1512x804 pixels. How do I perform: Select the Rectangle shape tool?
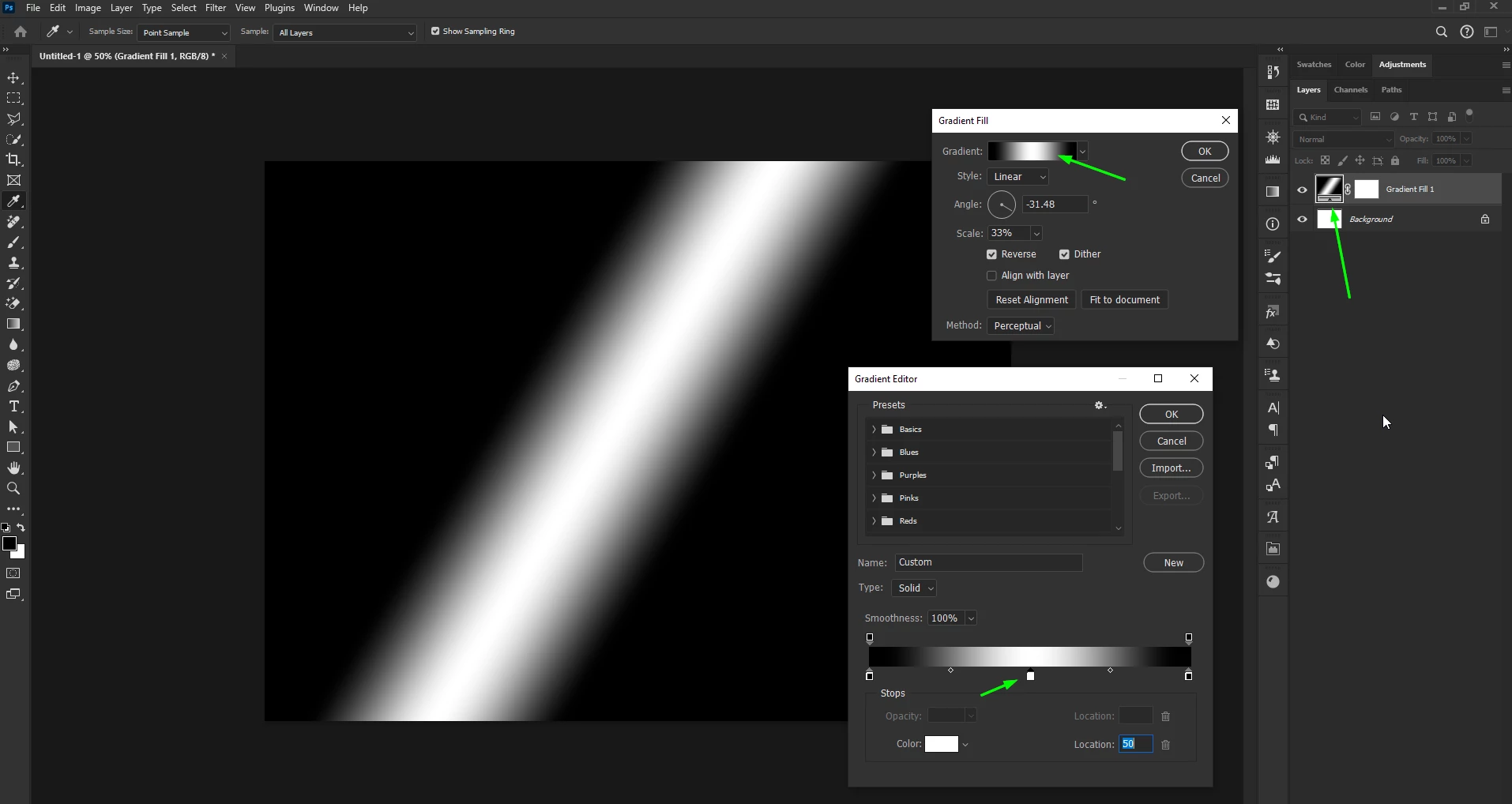[x=13, y=448]
